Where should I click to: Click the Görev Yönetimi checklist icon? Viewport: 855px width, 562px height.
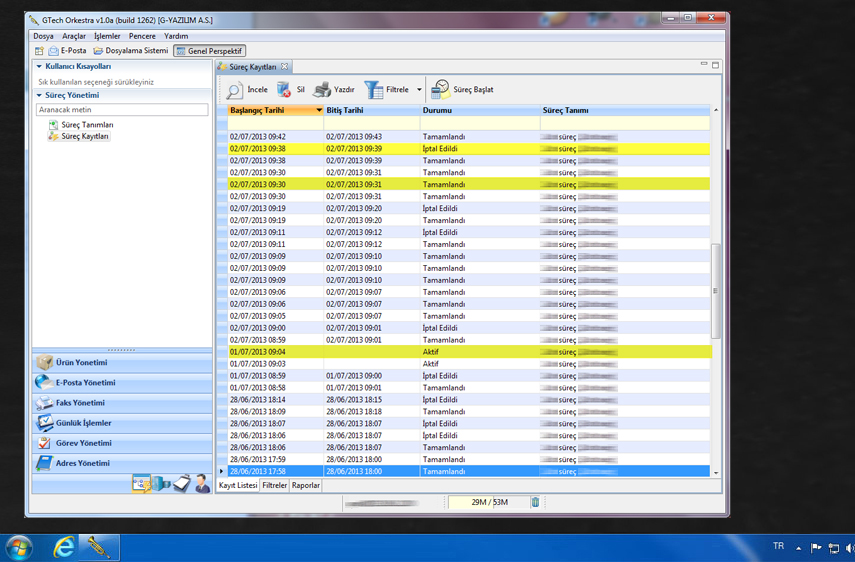(x=44, y=443)
